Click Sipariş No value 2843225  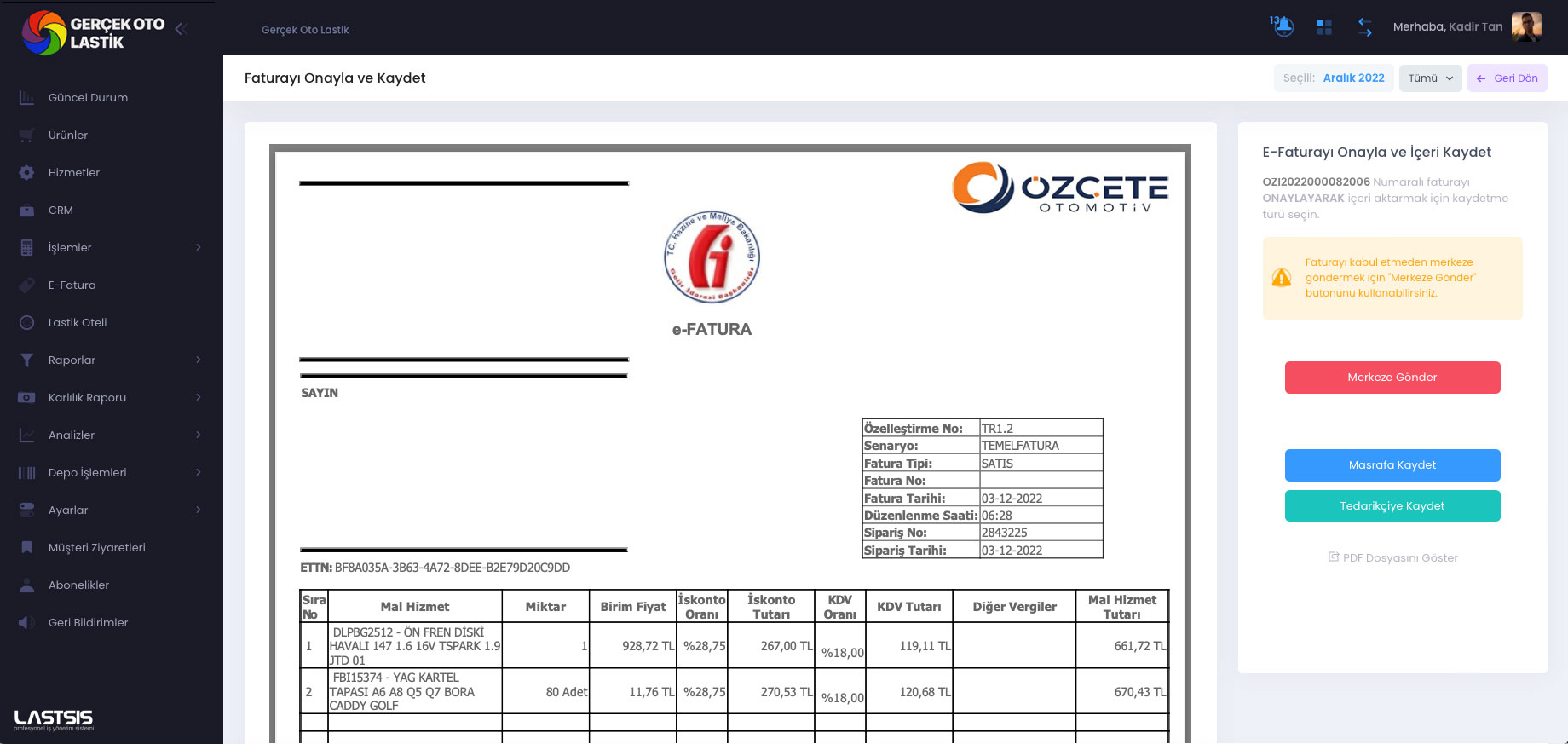pos(1005,533)
